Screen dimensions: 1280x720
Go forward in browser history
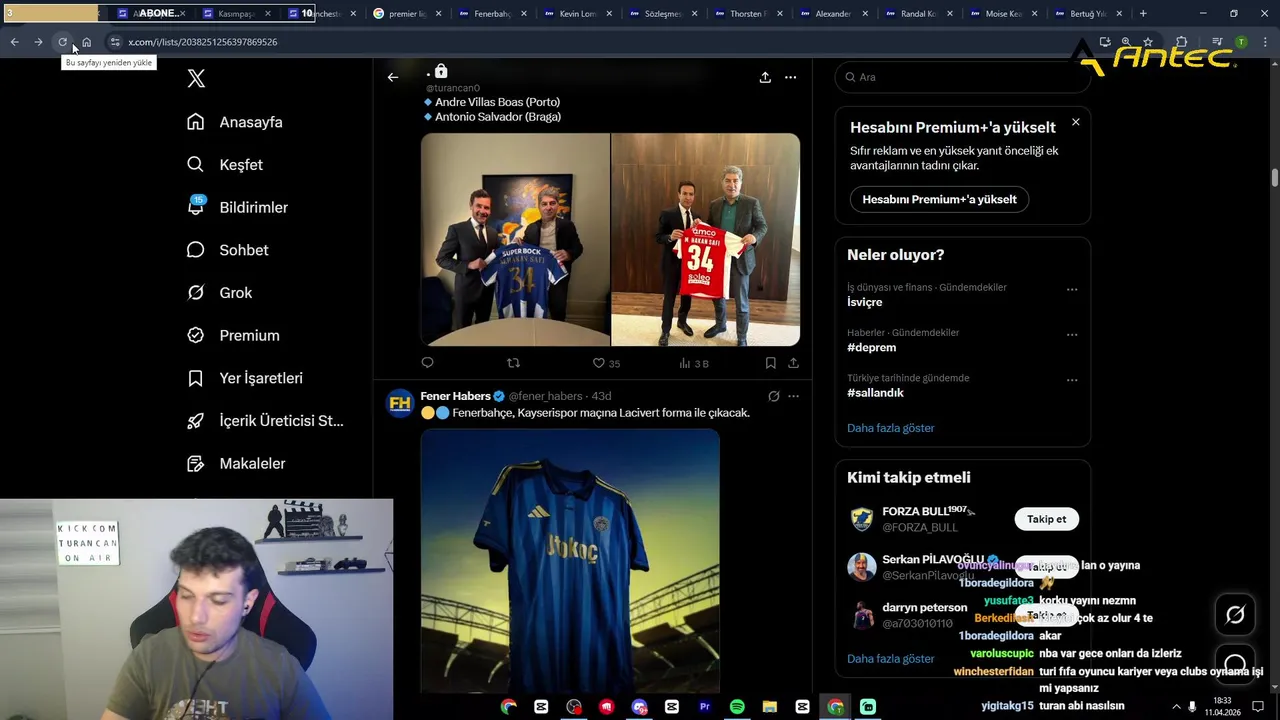(38, 42)
